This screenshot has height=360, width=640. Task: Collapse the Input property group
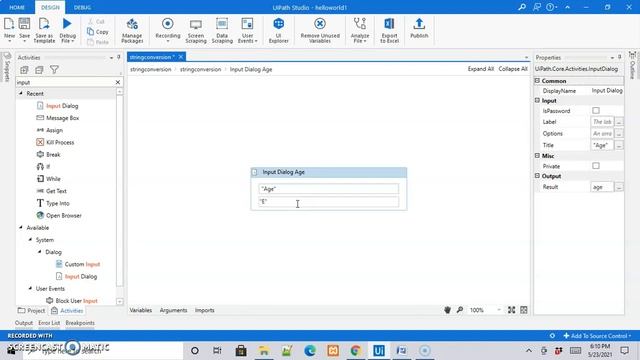click(537, 100)
